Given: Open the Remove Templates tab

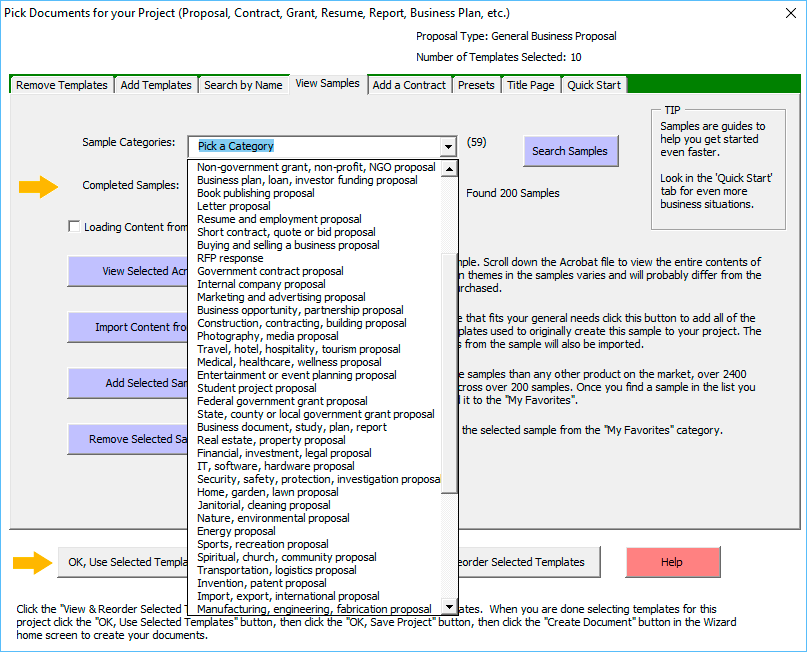Looking at the screenshot, I should click(61, 85).
